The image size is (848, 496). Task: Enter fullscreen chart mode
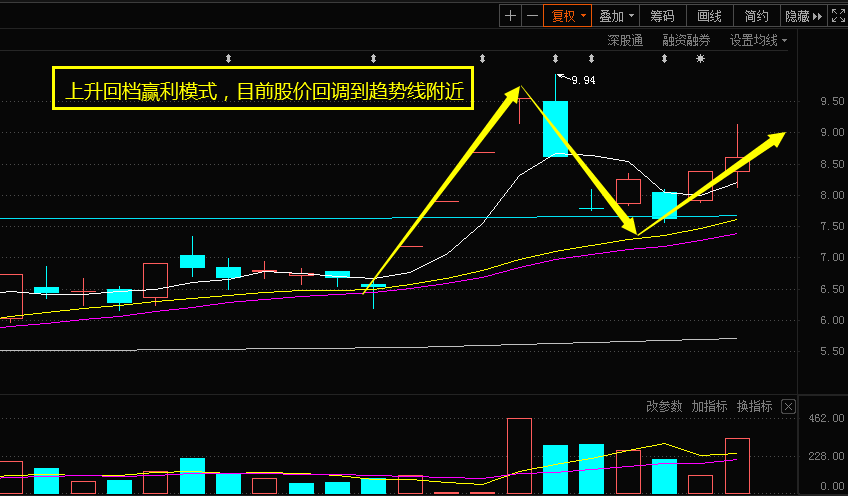(838, 15)
